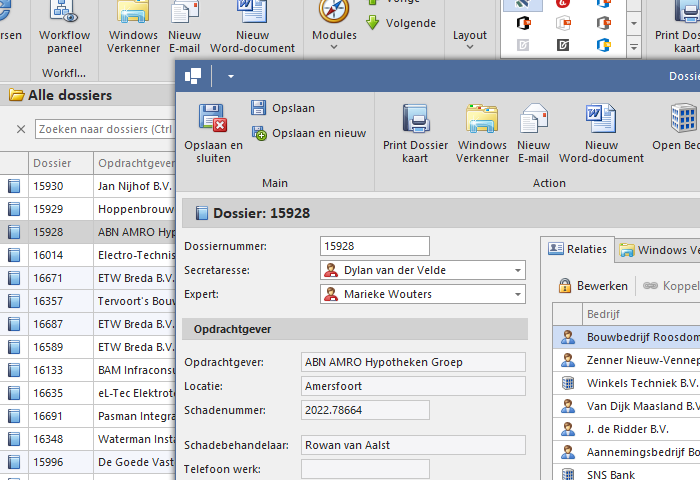Sort by the Dossier column header
This screenshot has width=700, height=480.
(x=61, y=163)
